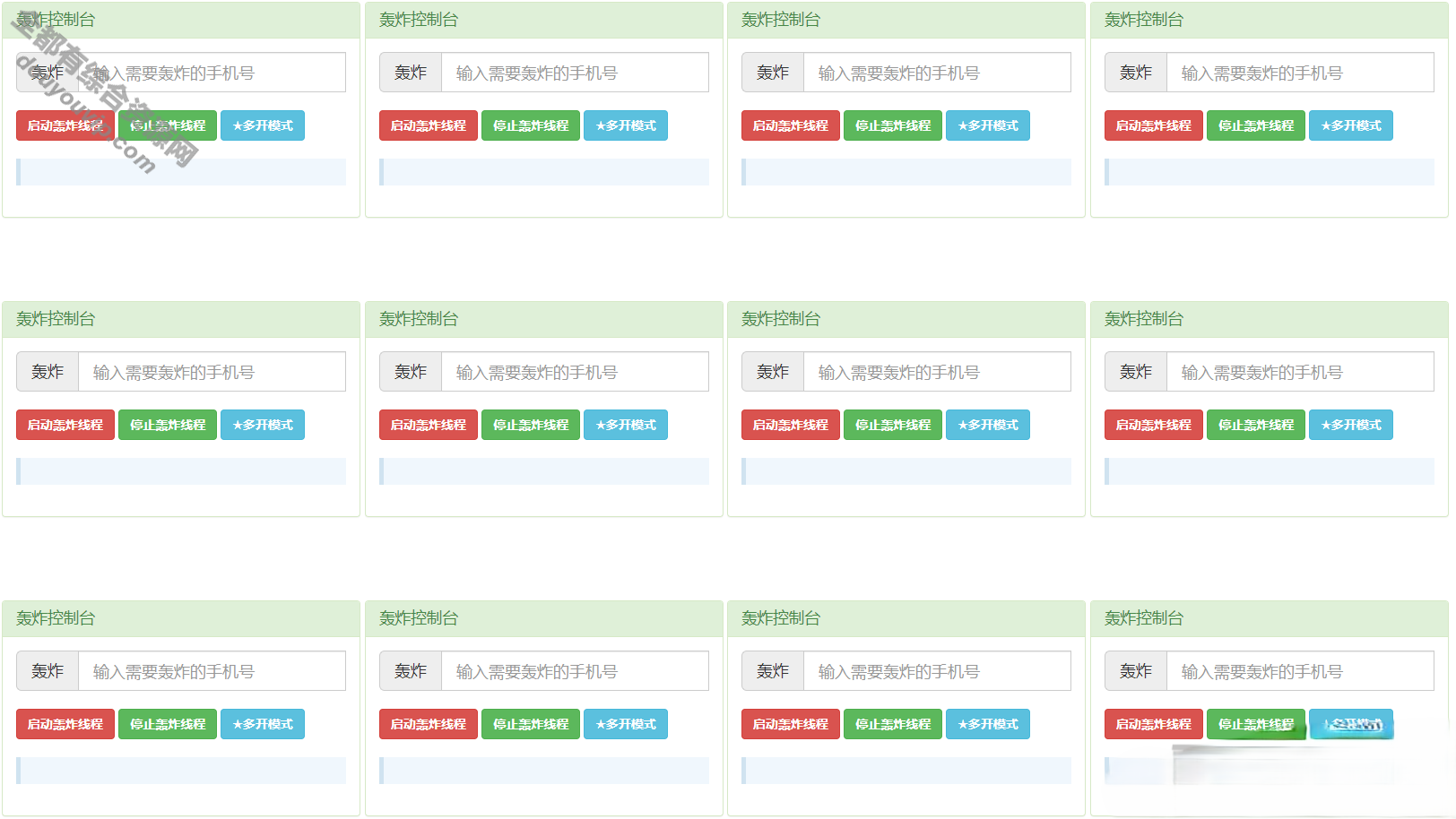Click 轰炸 addon label in row 1, column 2 panel

pyautogui.click(x=411, y=73)
